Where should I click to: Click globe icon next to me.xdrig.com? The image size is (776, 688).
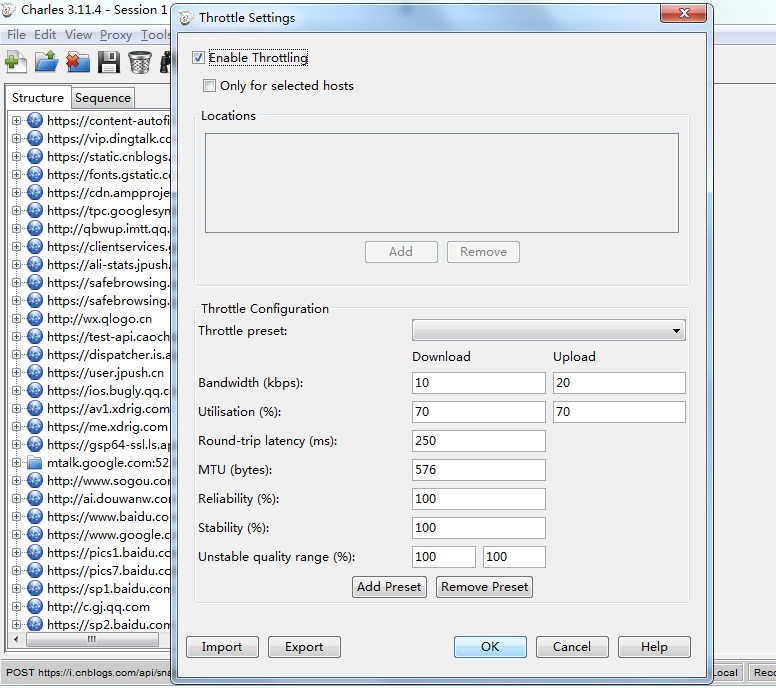[x=35, y=426]
